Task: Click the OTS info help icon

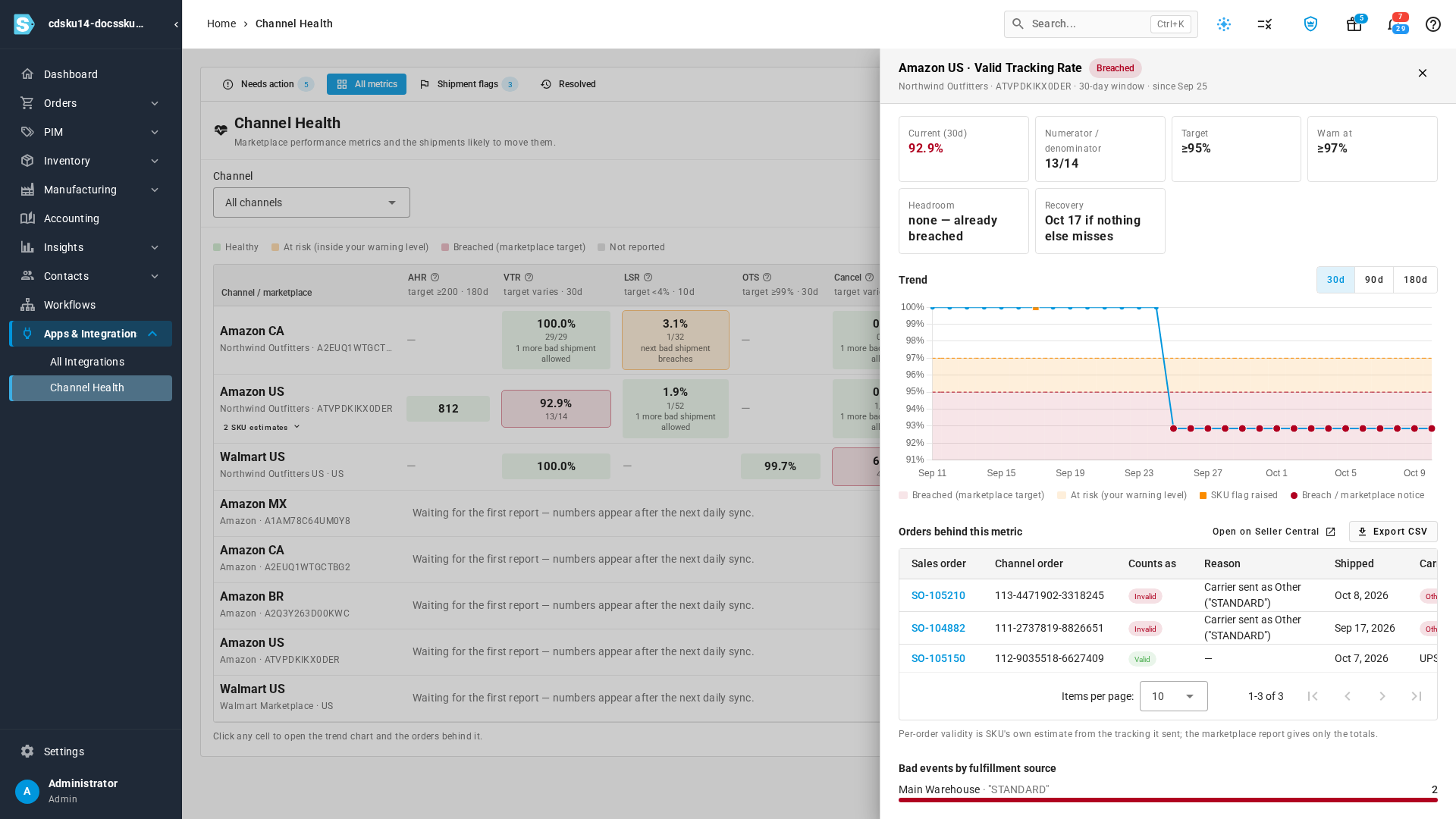Action: (x=767, y=278)
